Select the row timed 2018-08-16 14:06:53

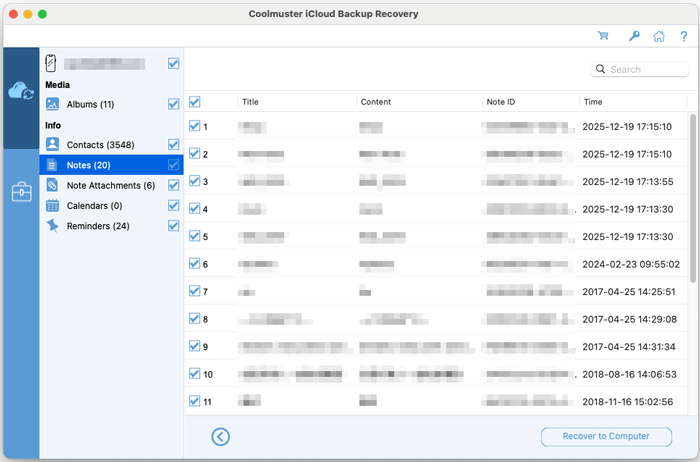pyautogui.click(x=436, y=374)
